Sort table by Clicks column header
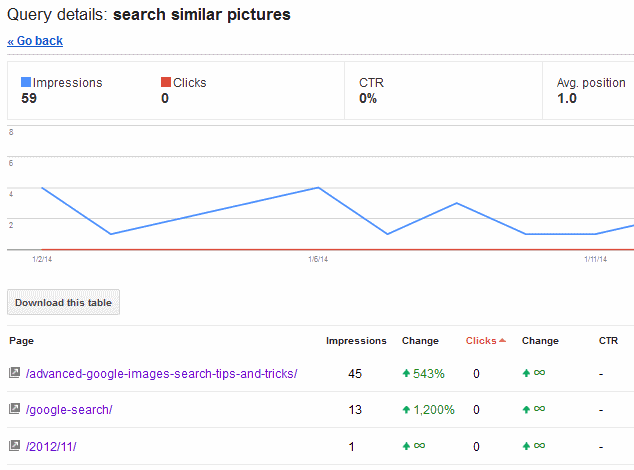 point(481,341)
